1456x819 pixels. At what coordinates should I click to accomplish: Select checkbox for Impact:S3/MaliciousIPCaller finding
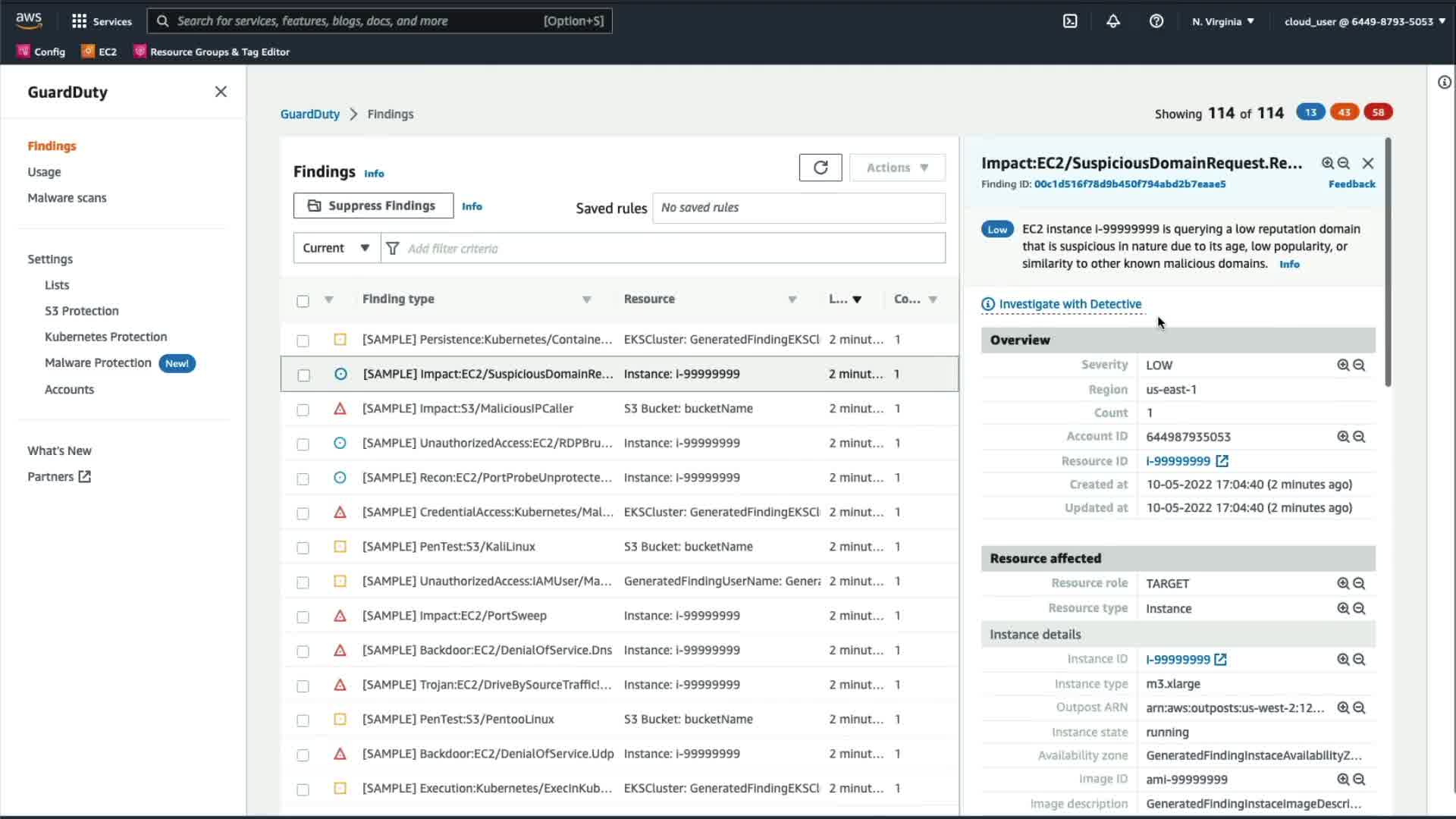pyautogui.click(x=303, y=409)
